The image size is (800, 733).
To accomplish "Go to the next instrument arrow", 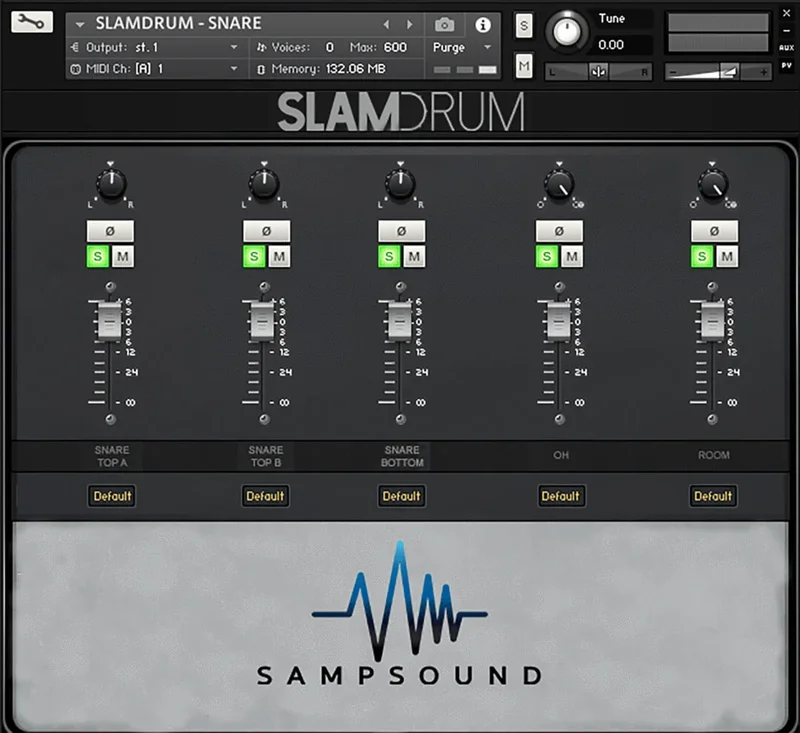I will pyautogui.click(x=409, y=24).
